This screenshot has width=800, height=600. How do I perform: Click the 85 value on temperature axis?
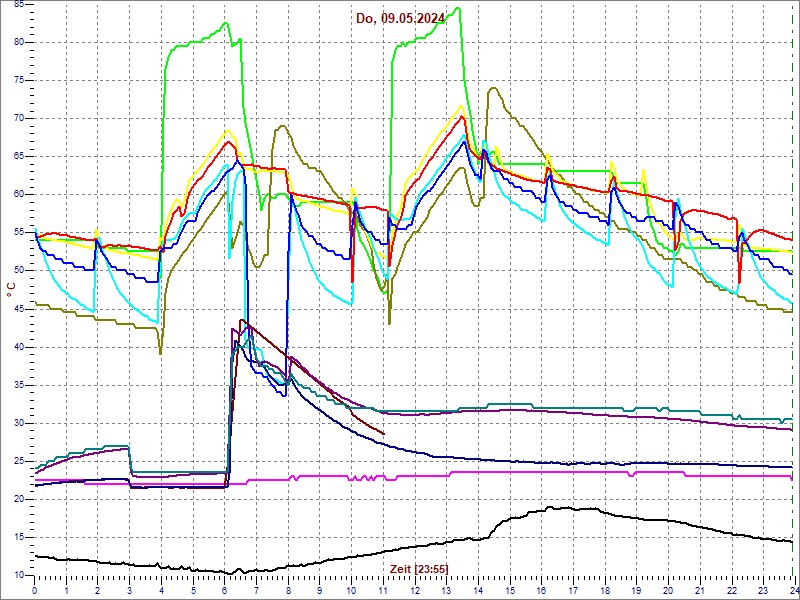pyautogui.click(x=18, y=5)
